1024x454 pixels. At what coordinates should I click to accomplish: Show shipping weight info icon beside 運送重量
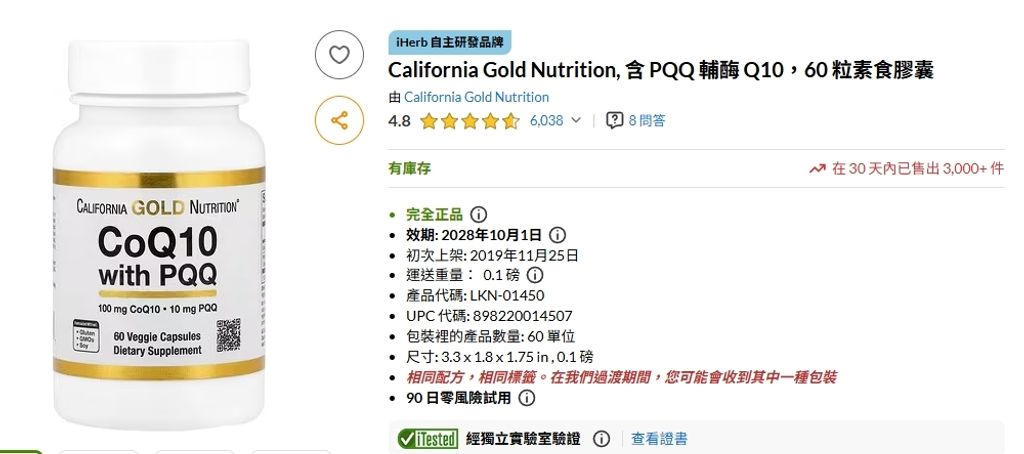click(x=535, y=275)
